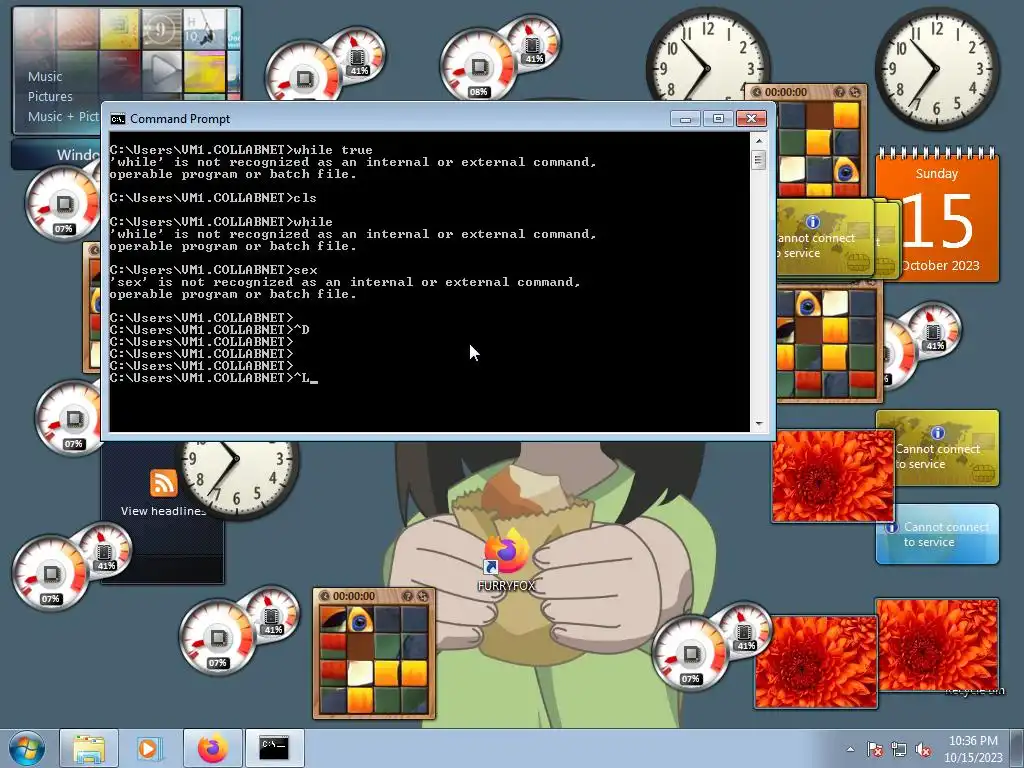Viewport: 1024px width, 768px height.
Task: Click the console line ending with 'sex'
Action: (214, 270)
